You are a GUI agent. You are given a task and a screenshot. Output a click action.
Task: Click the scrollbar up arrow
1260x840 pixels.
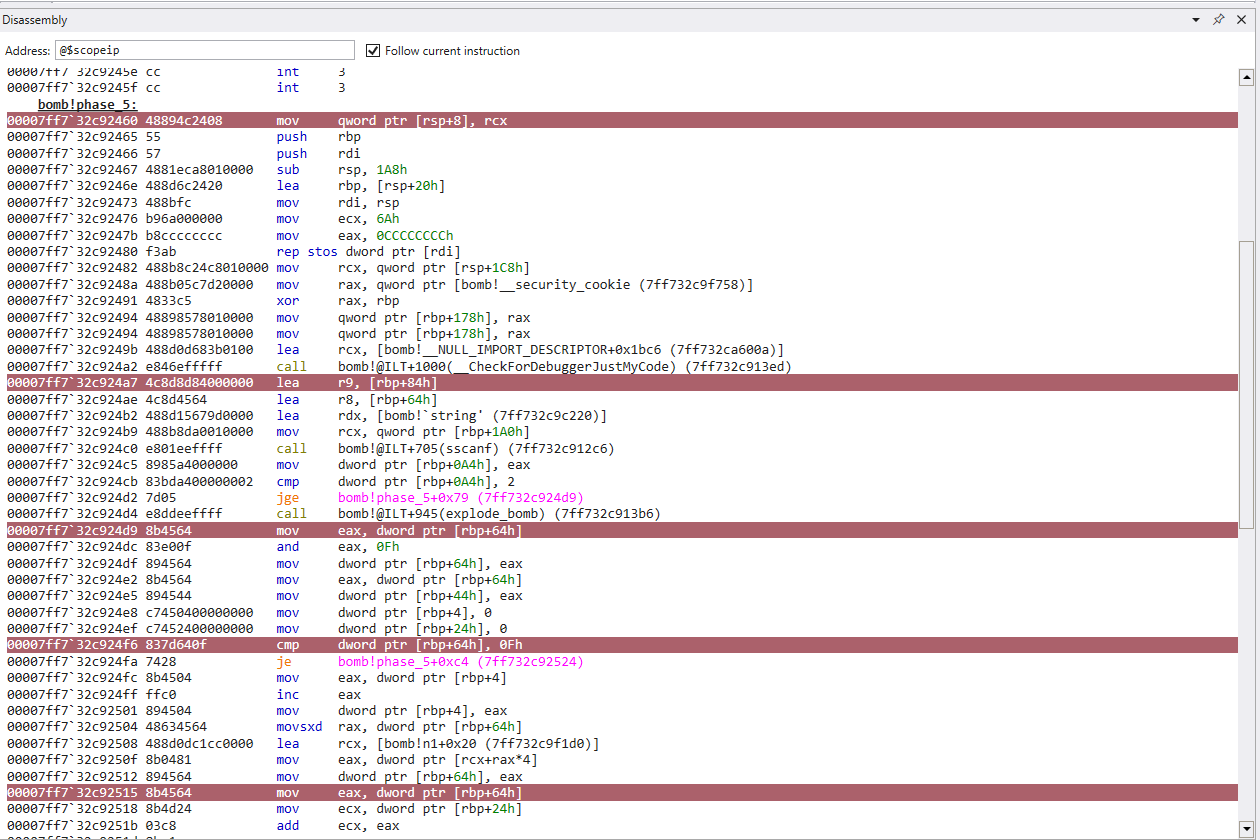pyautogui.click(x=1246, y=77)
